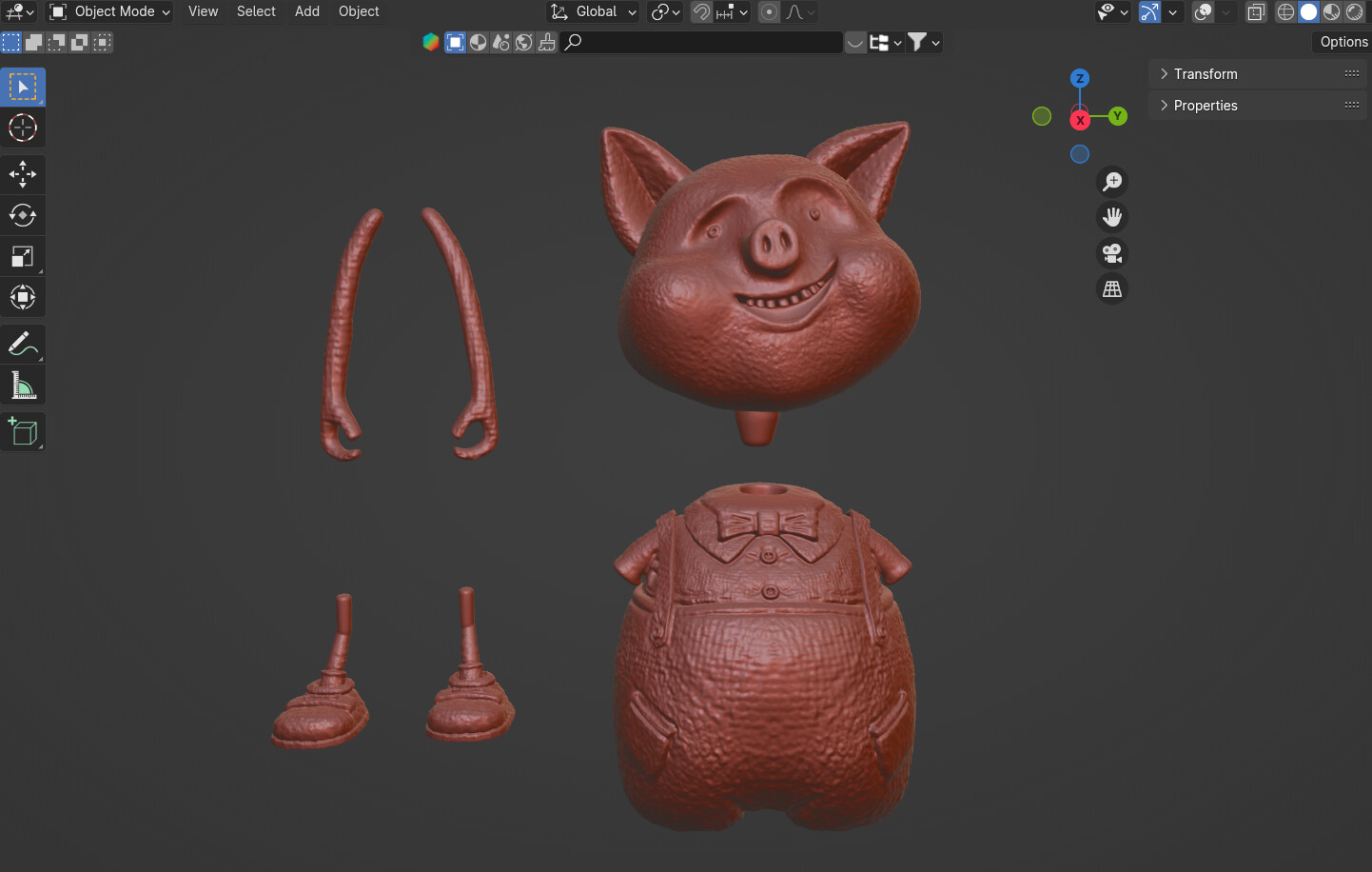Image resolution: width=1372 pixels, height=872 pixels.
Task: Toggle snapping with the magnet icon
Action: pyautogui.click(x=701, y=12)
